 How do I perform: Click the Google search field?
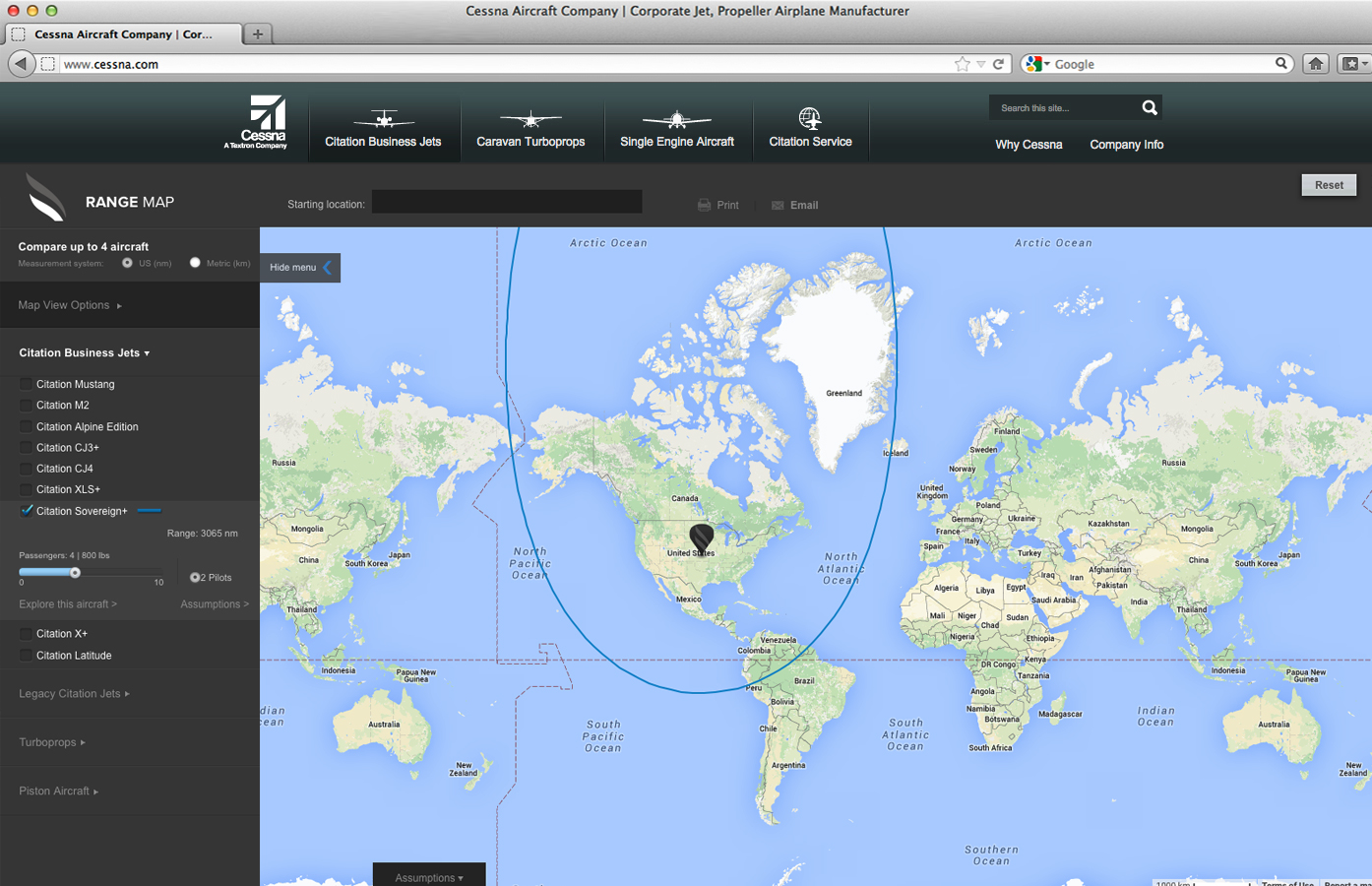1161,64
